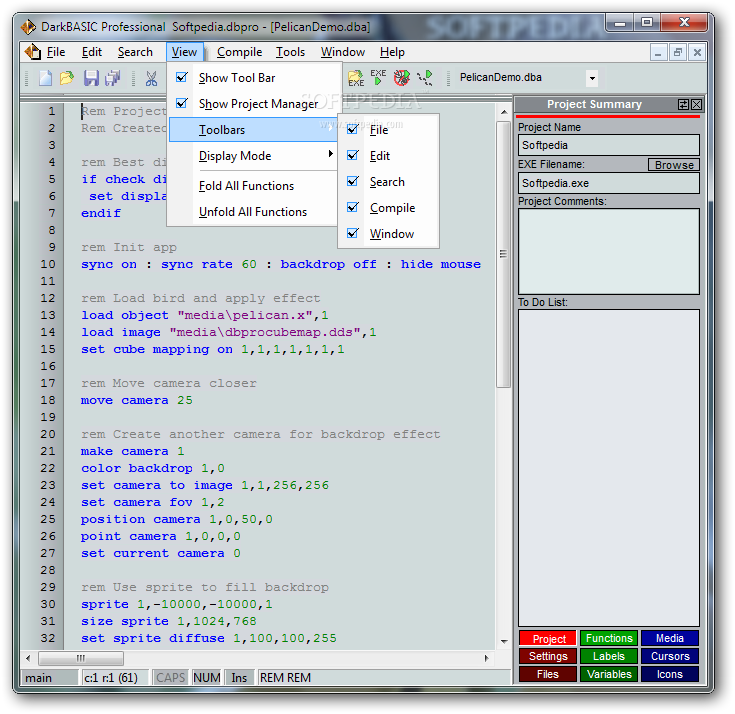Click the NUM status bar indicator

(206, 678)
